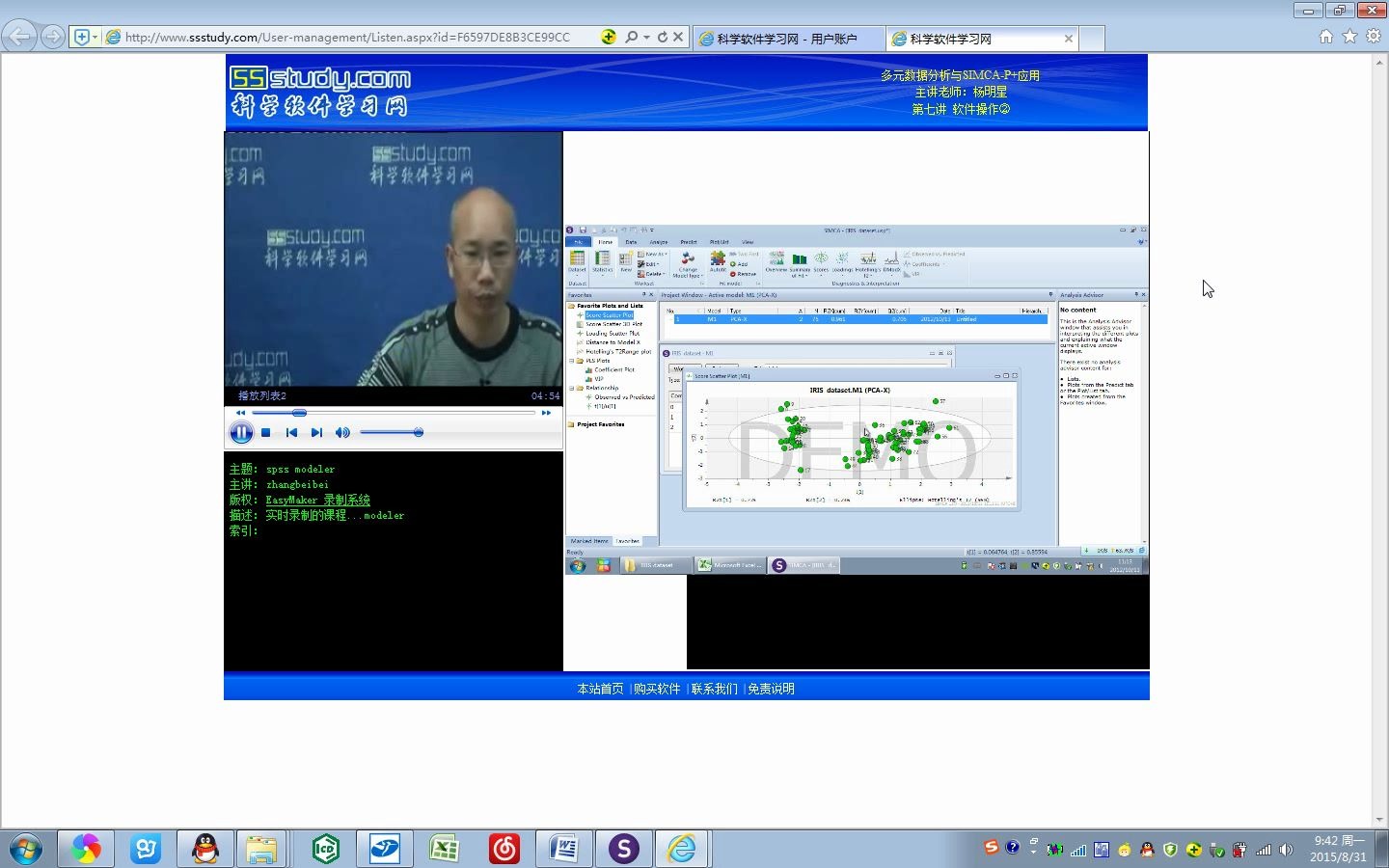This screenshot has width=1389, height=868.
Task: Click the rewind arrows by the seek bar
Action: 240,413
